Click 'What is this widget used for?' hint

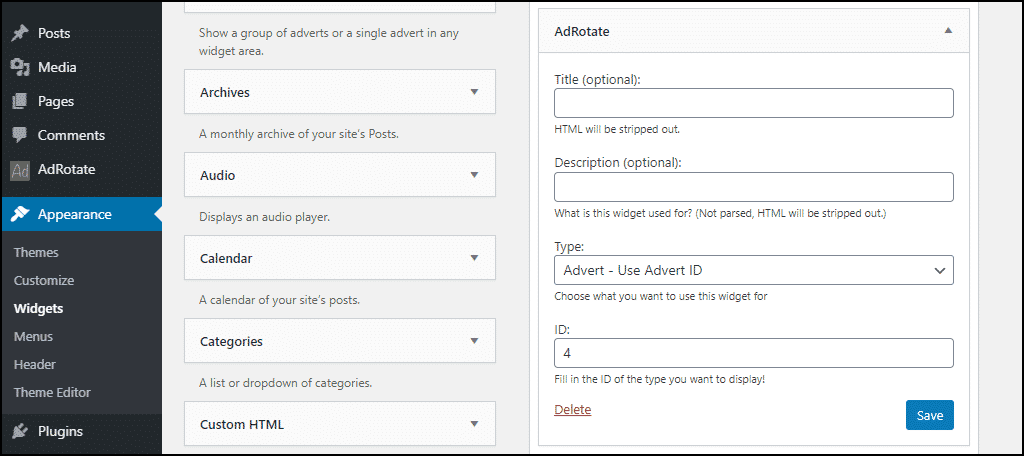pos(720,213)
